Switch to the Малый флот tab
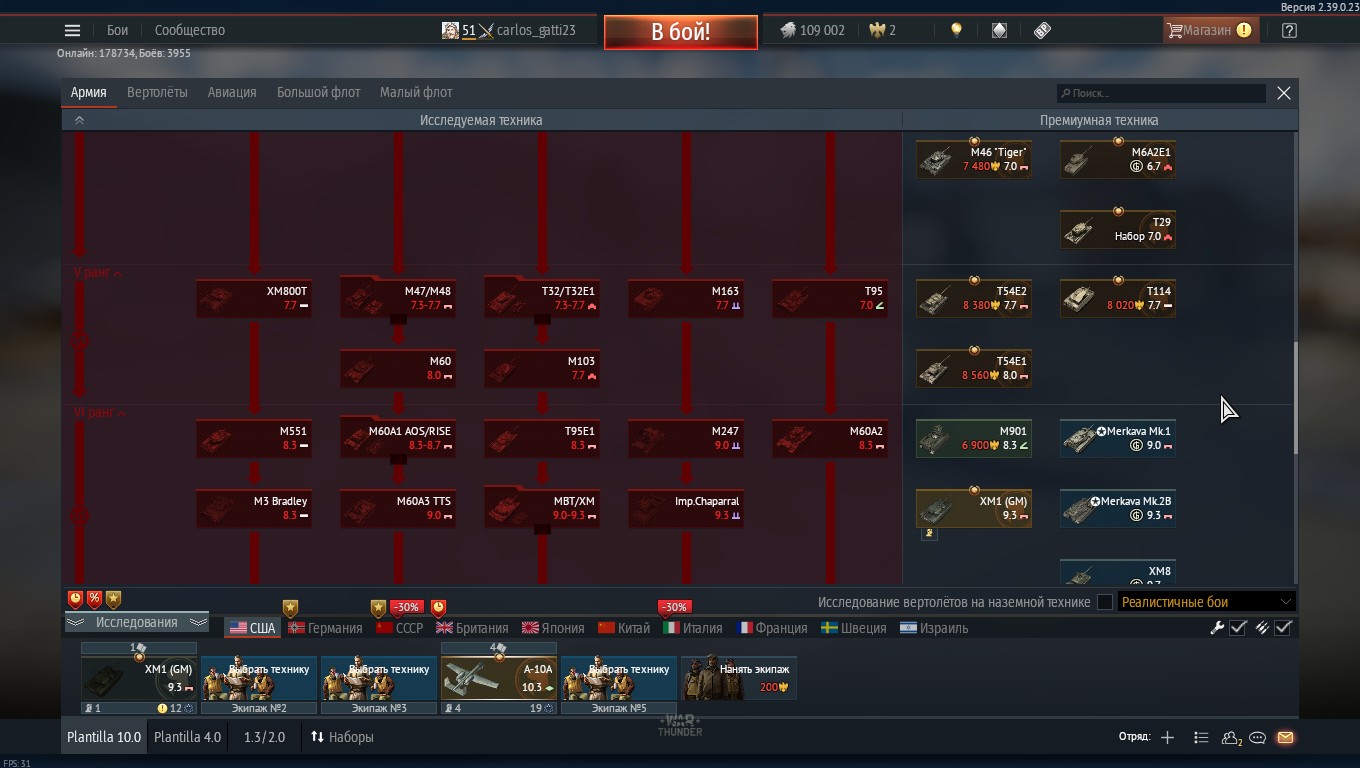 416,92
